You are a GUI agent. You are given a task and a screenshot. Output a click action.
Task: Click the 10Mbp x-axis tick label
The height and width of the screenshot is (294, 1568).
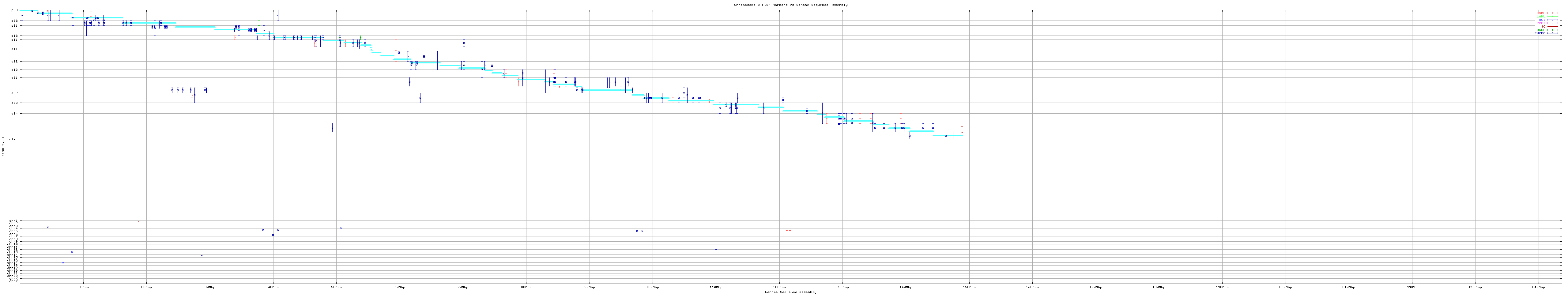pyautogui.click(x=83, y=287)
